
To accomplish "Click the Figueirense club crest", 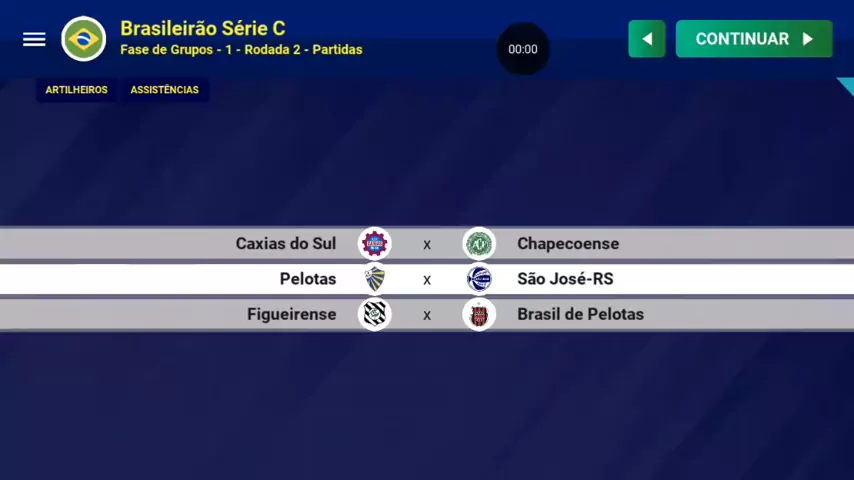I will tap(375, 314).
